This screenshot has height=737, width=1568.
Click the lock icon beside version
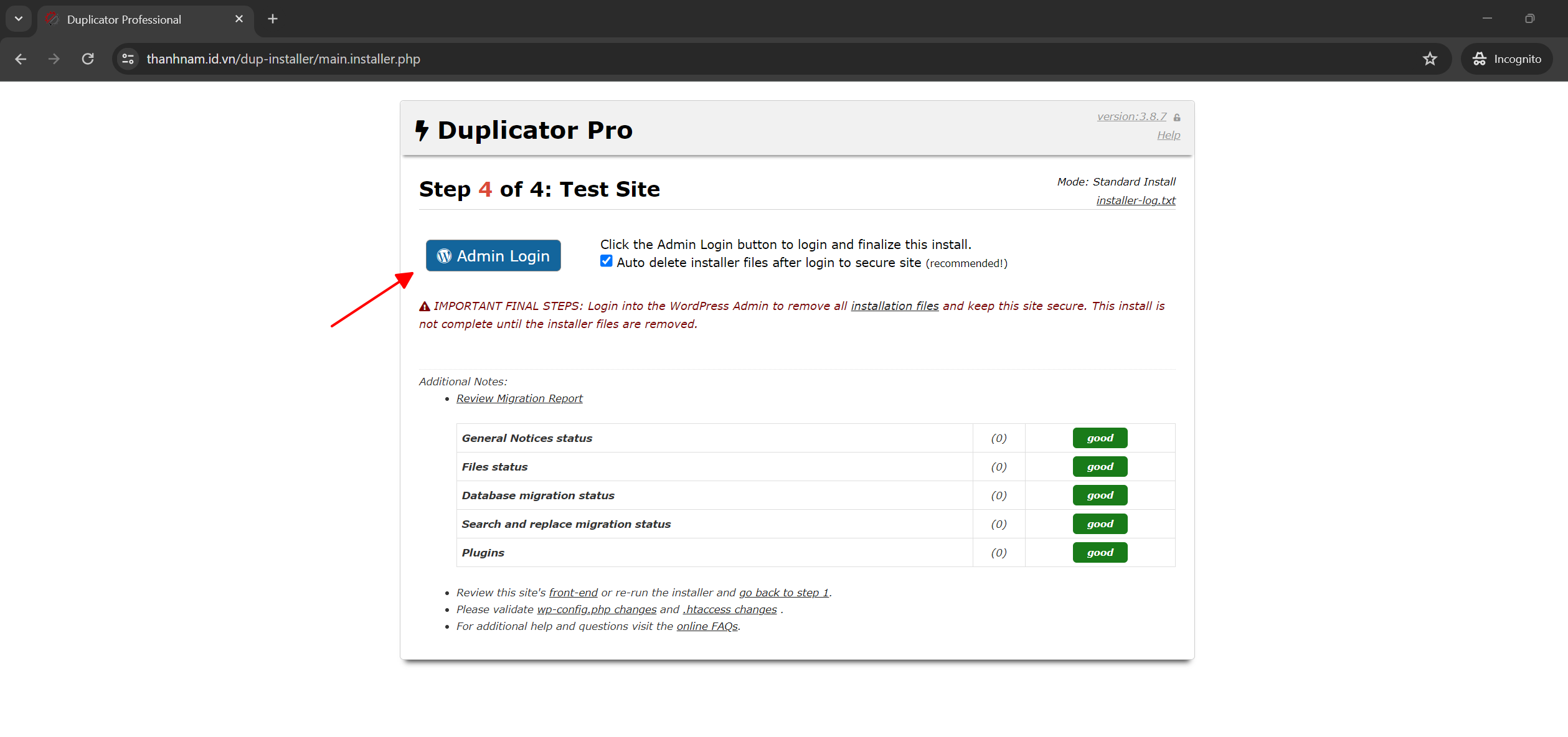coord(1177,118)
